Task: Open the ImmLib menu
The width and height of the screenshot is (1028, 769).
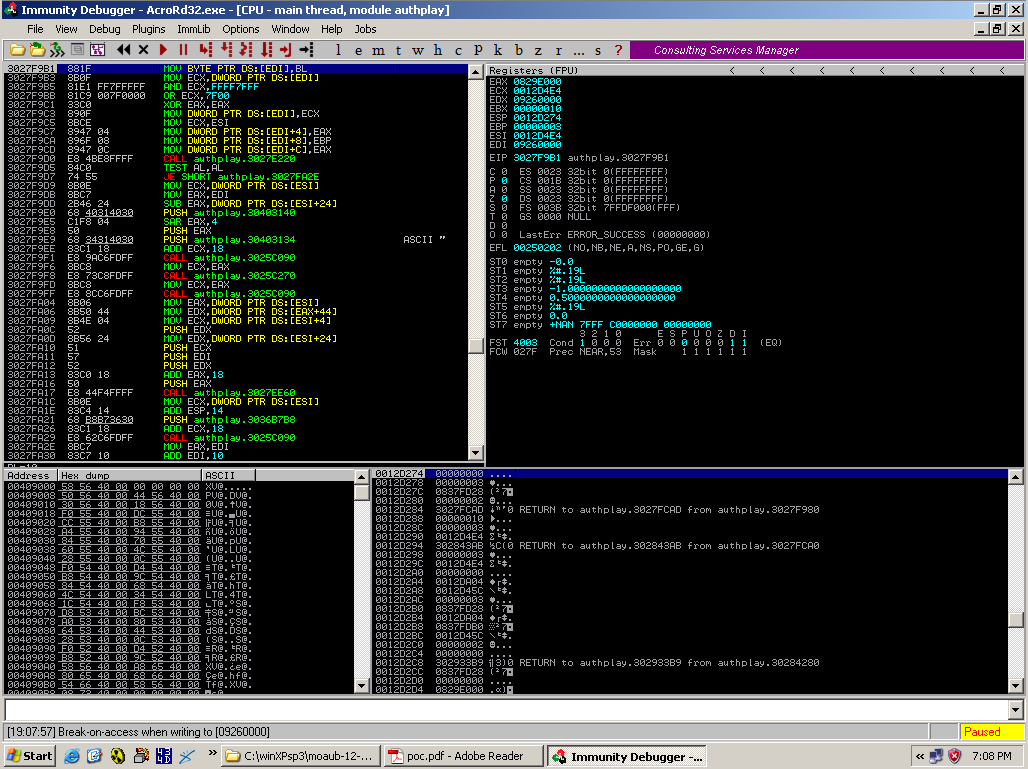Action: pyautogui.click(x=193, y=29)
